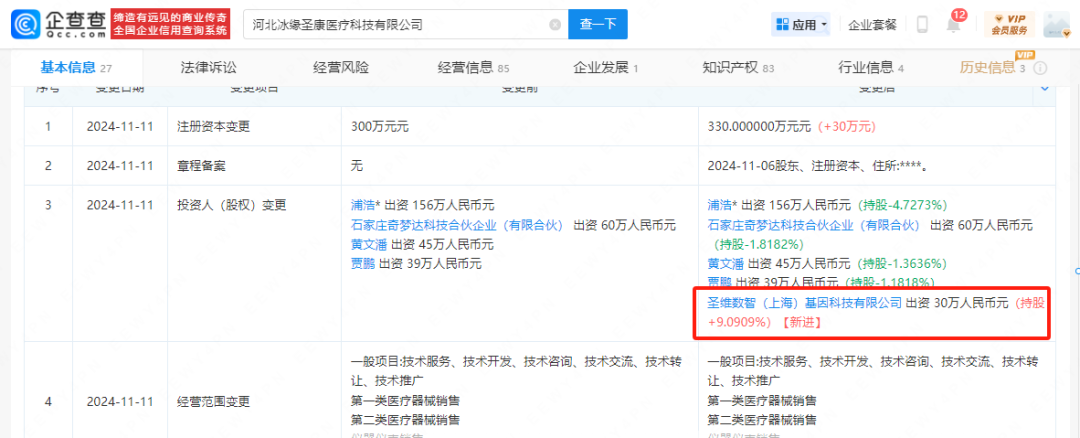Open 企业套餐 link
The width and height of the screenshot is (1080, 438).
click(872, 25)
